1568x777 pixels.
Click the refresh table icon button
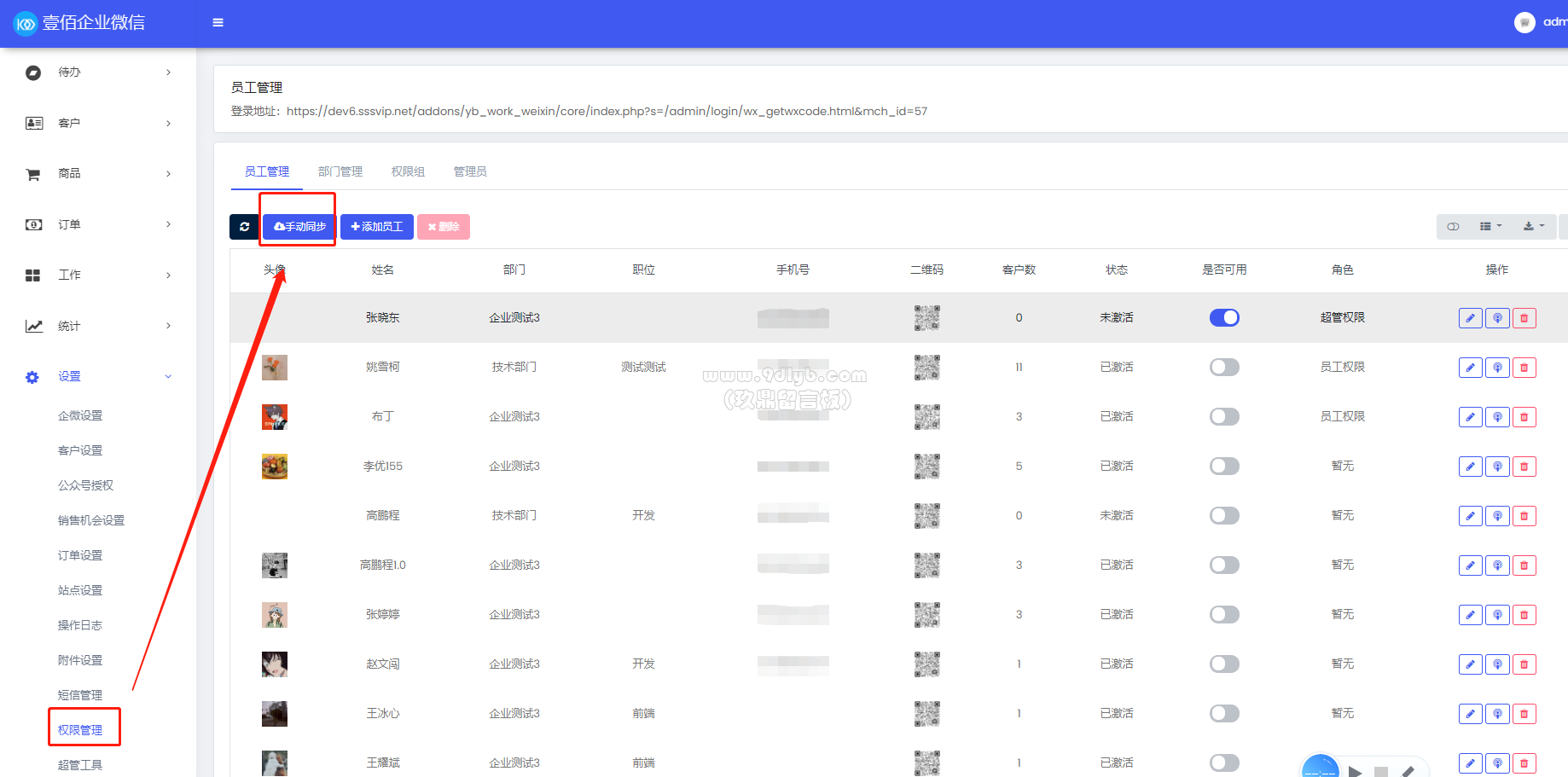[x=244, y=227]
